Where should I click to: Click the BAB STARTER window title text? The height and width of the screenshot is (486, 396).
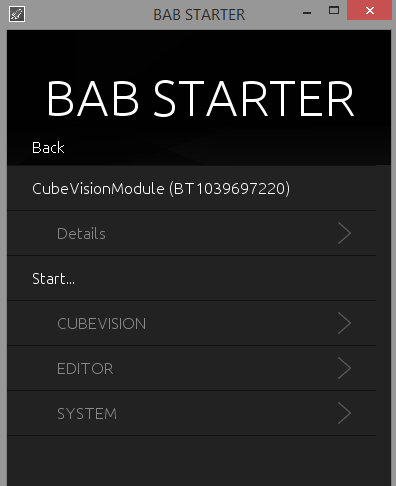[199, 15]
